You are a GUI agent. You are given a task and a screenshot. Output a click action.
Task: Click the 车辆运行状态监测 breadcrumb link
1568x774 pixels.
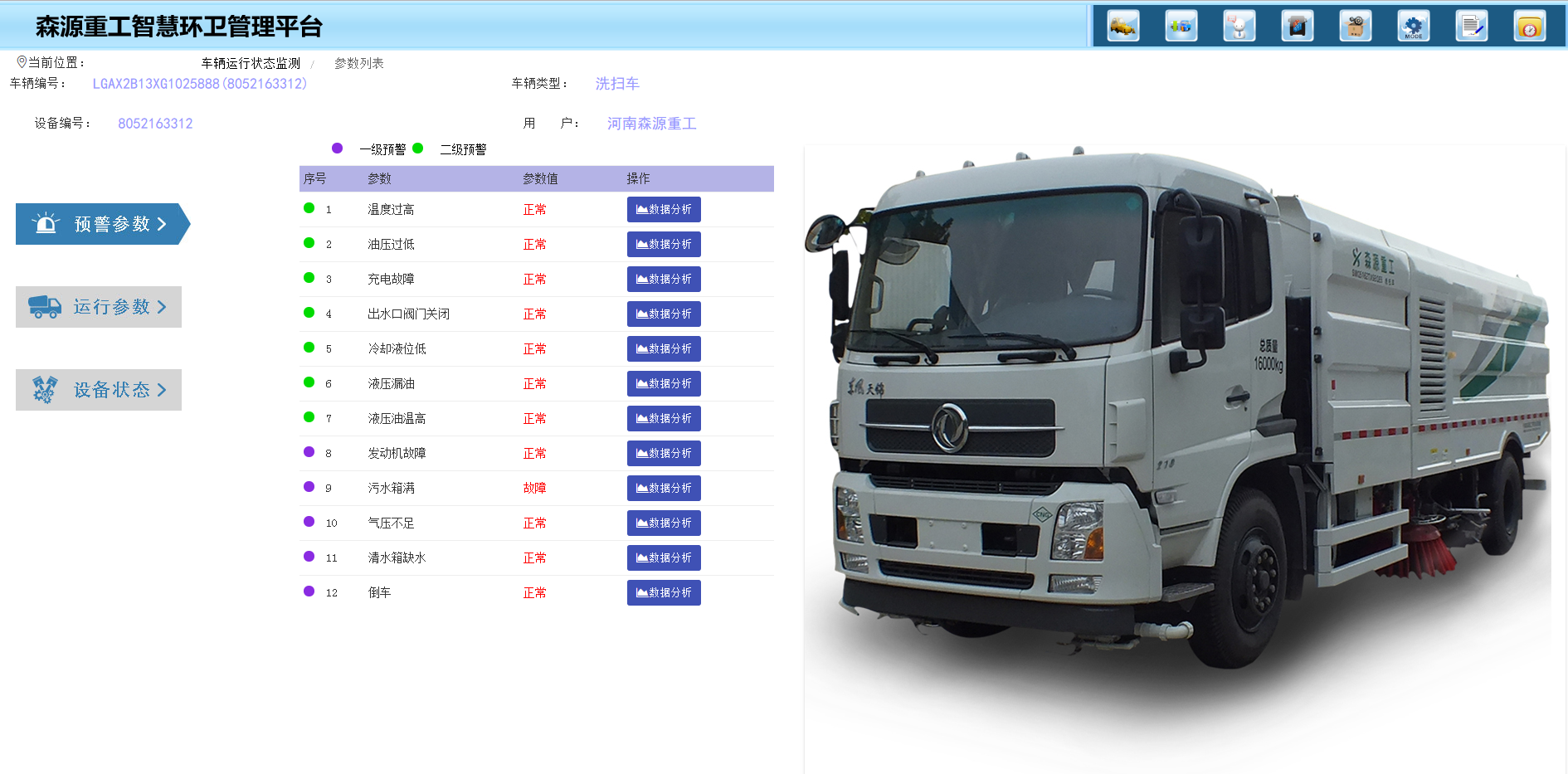pyautogui.click(x=251, y=64)
